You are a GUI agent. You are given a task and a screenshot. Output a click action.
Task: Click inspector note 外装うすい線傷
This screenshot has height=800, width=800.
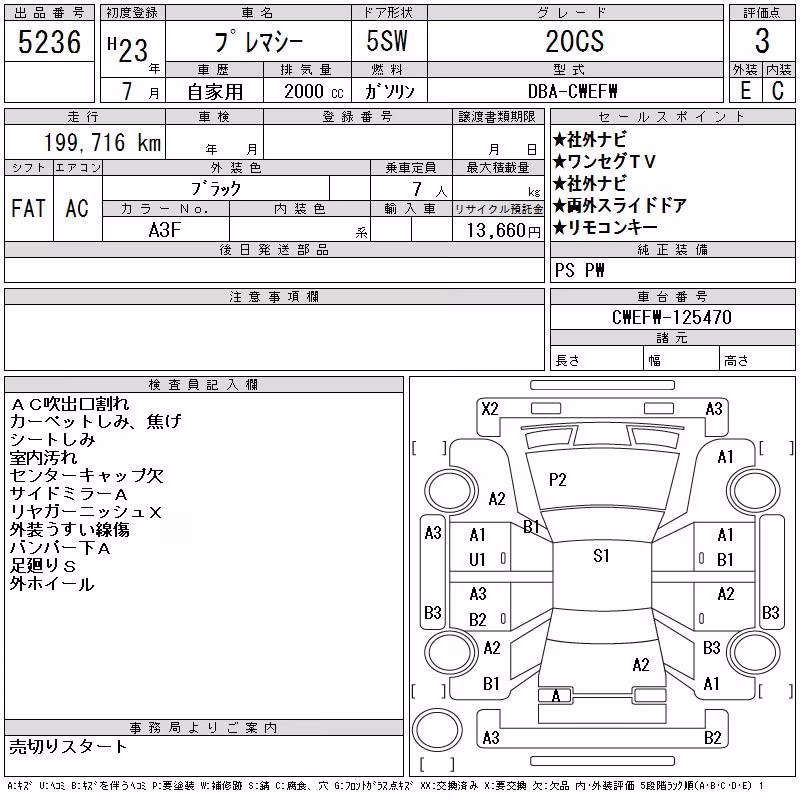[70, 530]
